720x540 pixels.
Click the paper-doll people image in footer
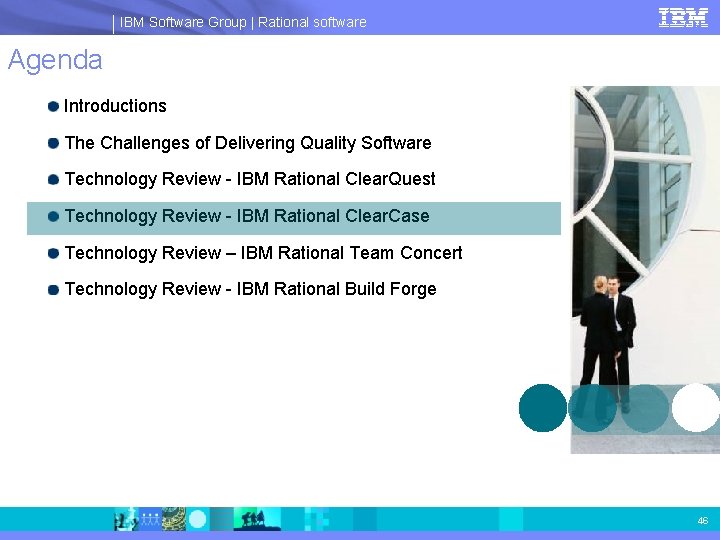(x=150, y=519)
